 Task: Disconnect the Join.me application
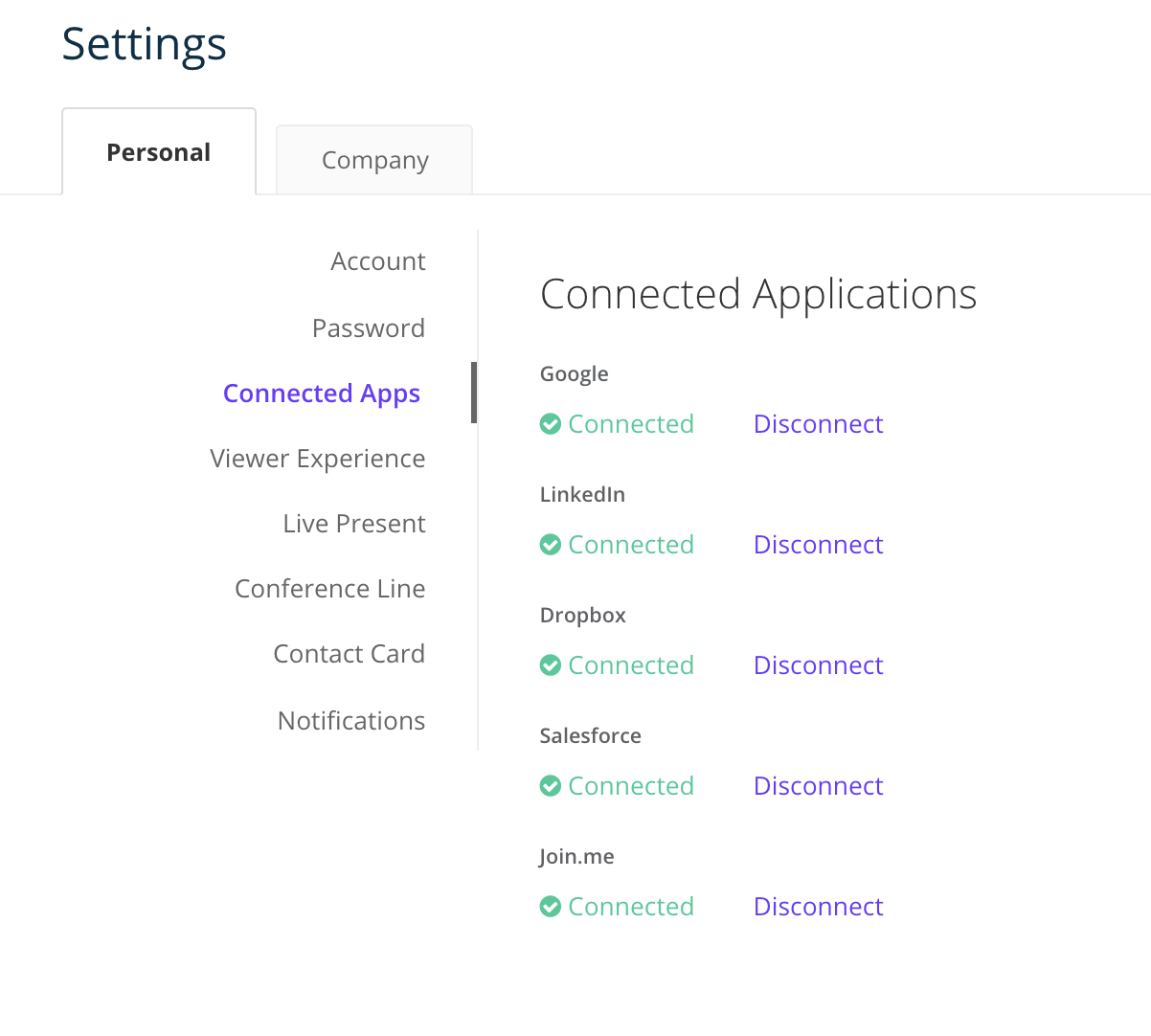819,907
